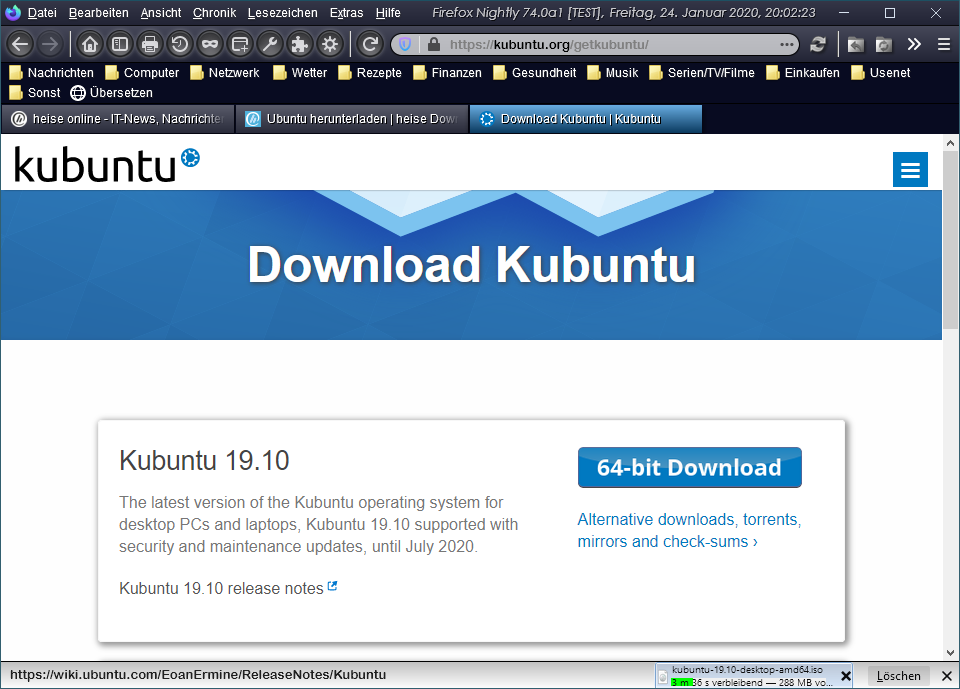Open the Hilfe menu
This screenshot has height=689, width=960.
pos(388,13)
